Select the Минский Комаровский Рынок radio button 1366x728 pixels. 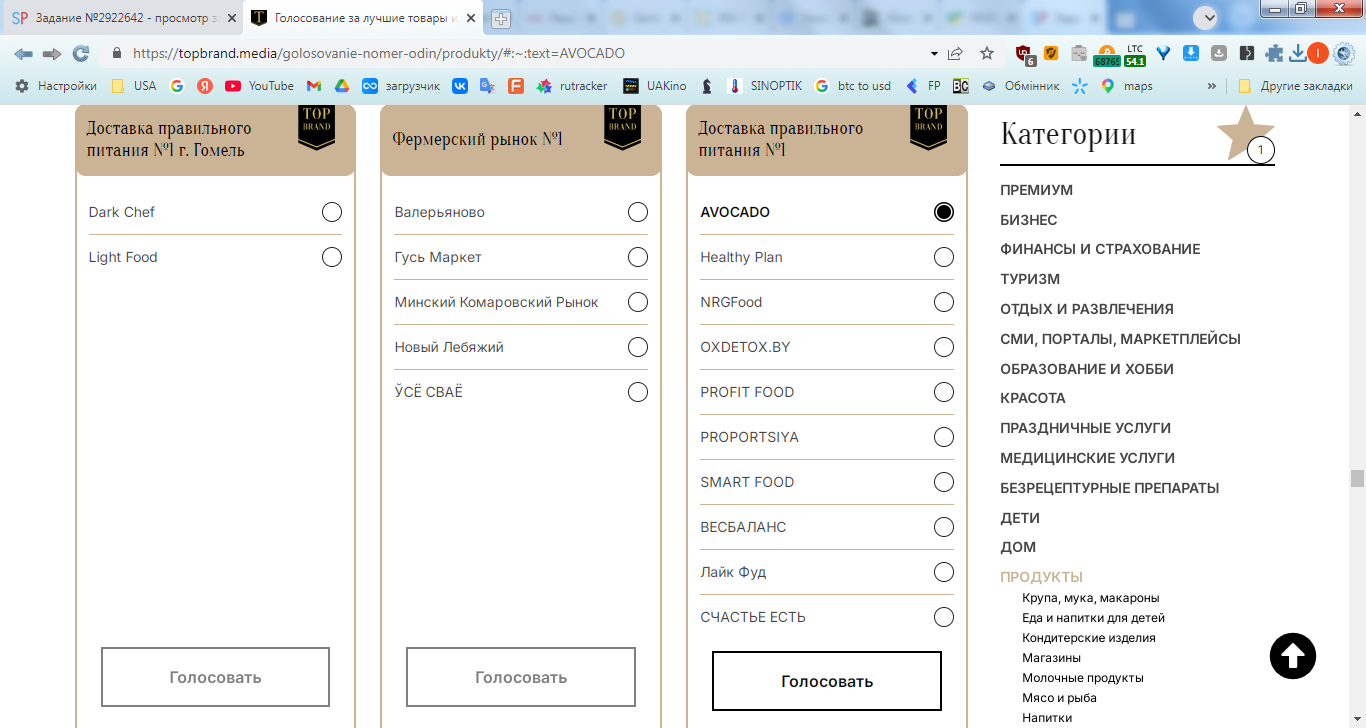tap(638, 302)
